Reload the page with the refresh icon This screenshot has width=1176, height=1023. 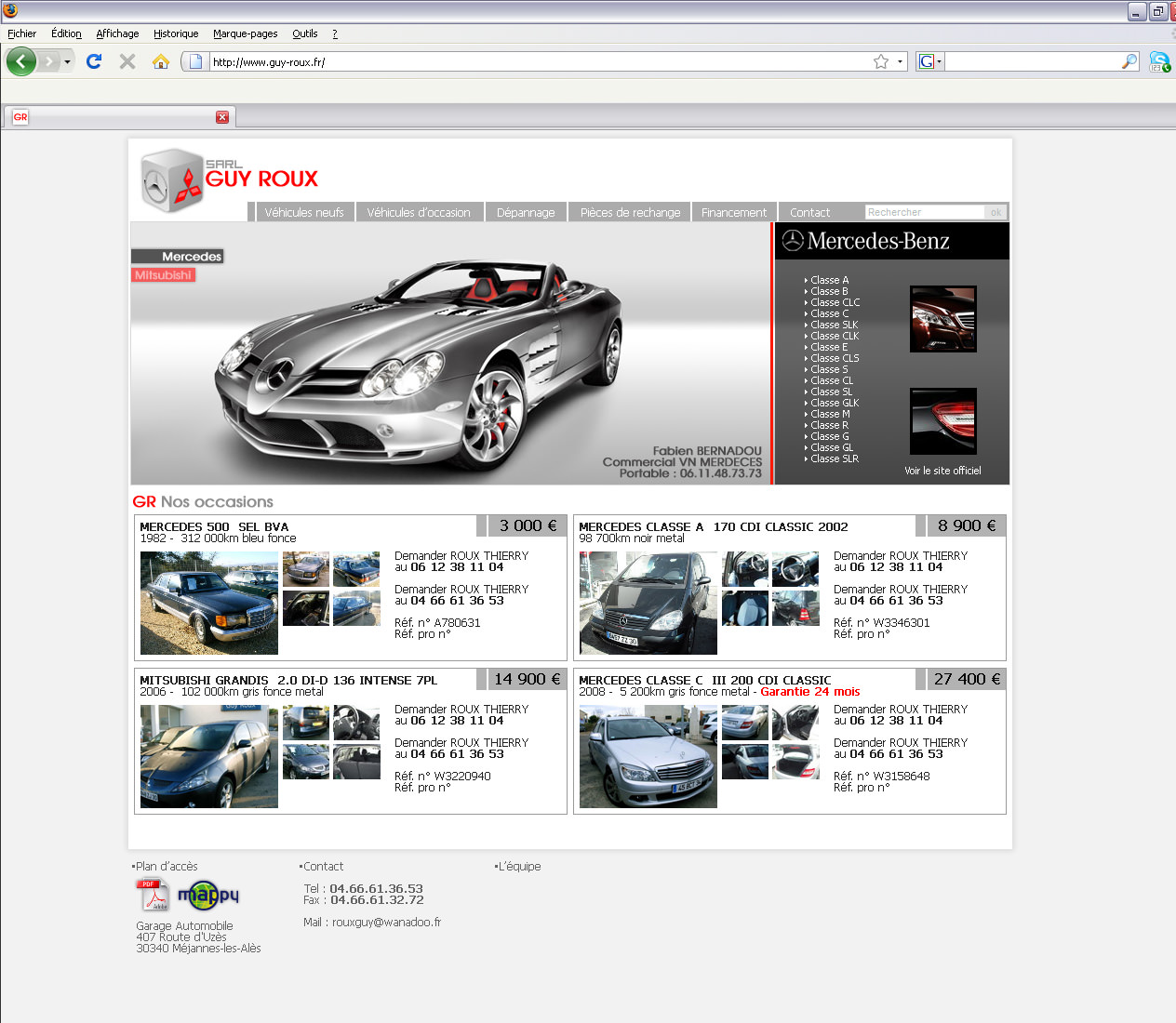(94, 61)
